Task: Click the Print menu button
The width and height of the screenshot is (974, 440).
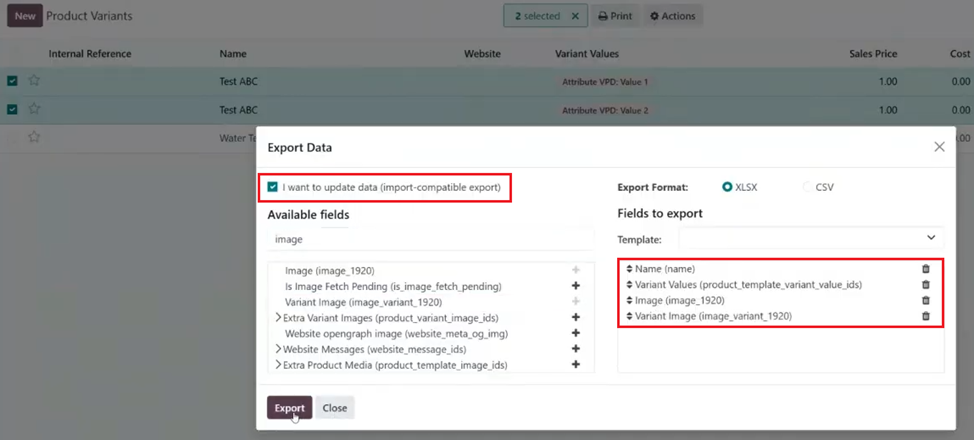Action: [615, 16]
